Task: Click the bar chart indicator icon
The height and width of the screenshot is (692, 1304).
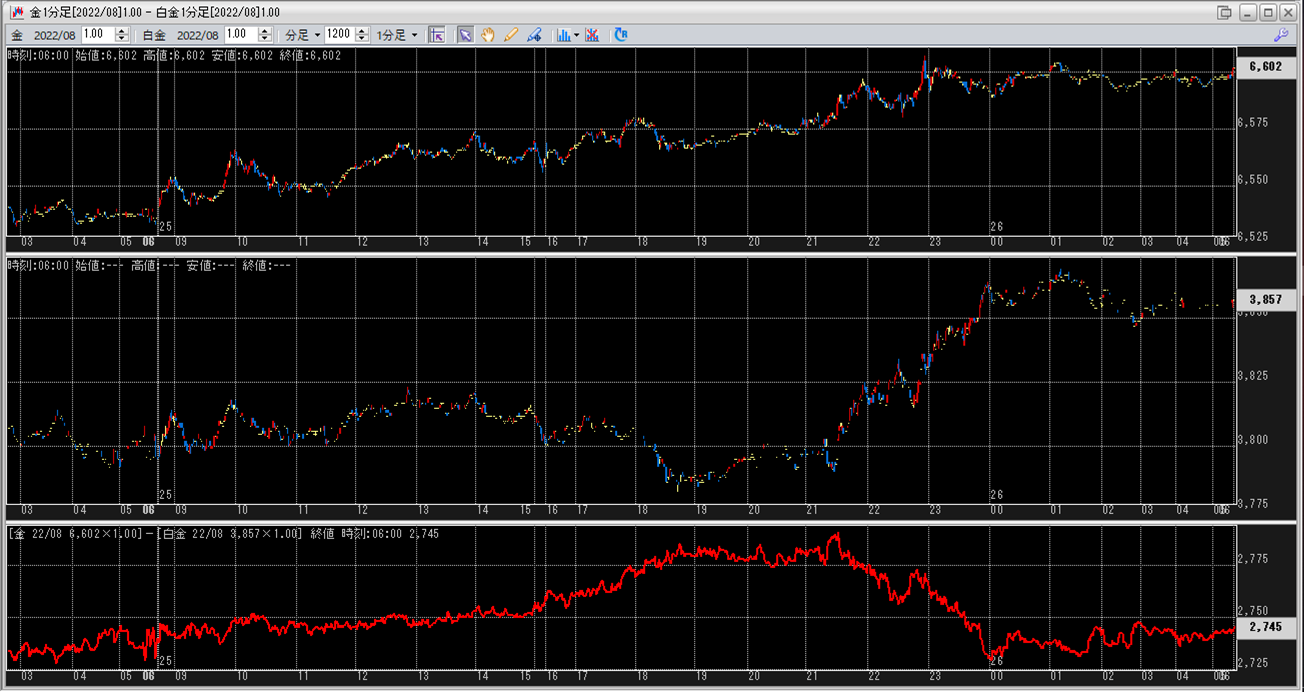Action: [563, 35]
